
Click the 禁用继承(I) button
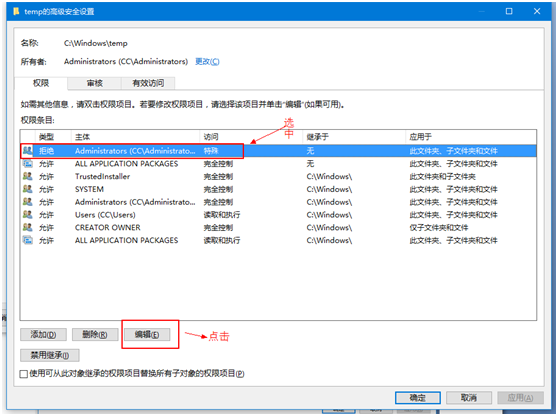click(49, 355)
